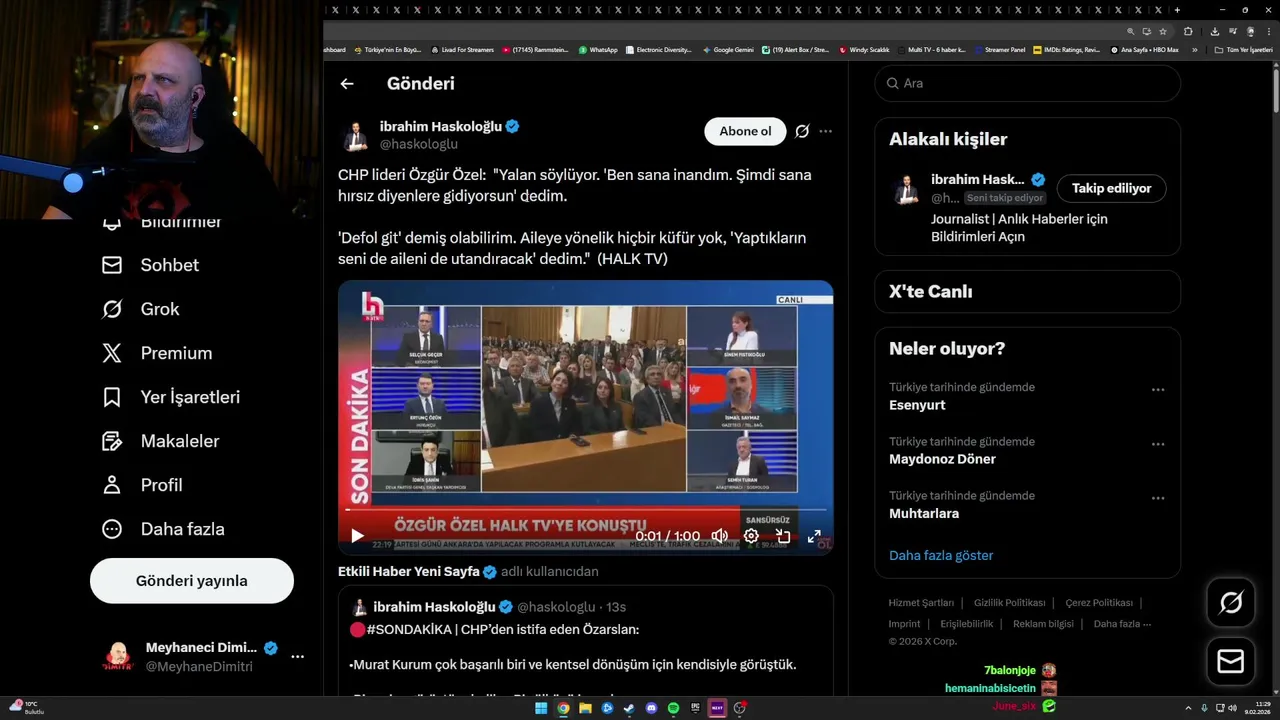Open WhatsApp bookmark in bookmarks bar

(598, 49)
